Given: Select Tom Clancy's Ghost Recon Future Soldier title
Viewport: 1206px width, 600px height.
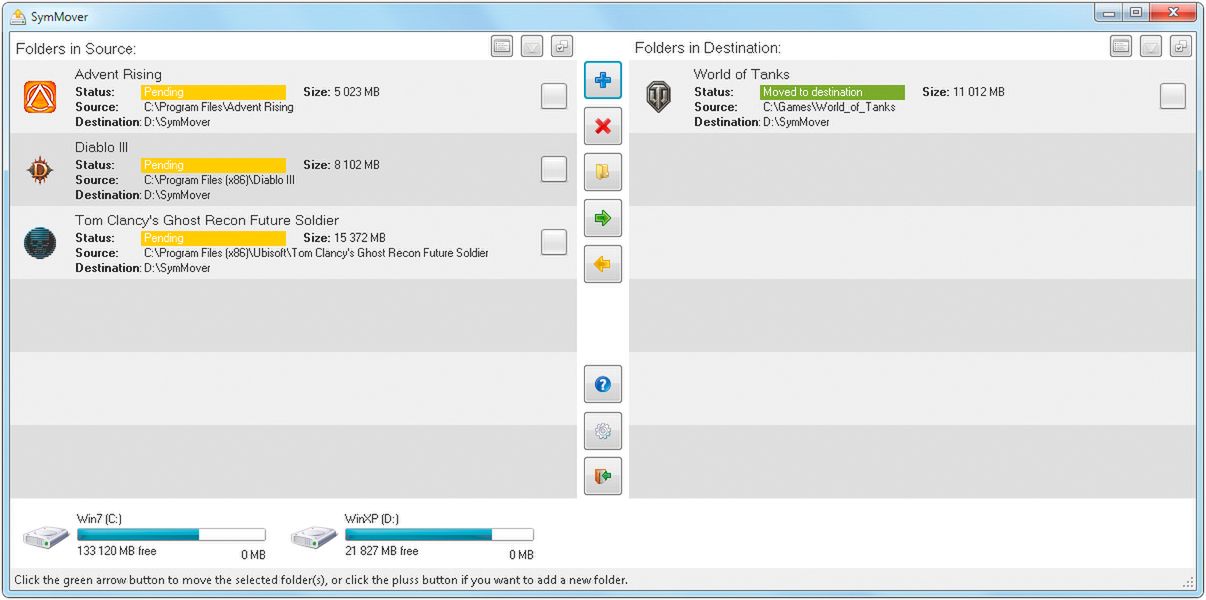Looking at the screenshot, I should (x=207, y=220).
